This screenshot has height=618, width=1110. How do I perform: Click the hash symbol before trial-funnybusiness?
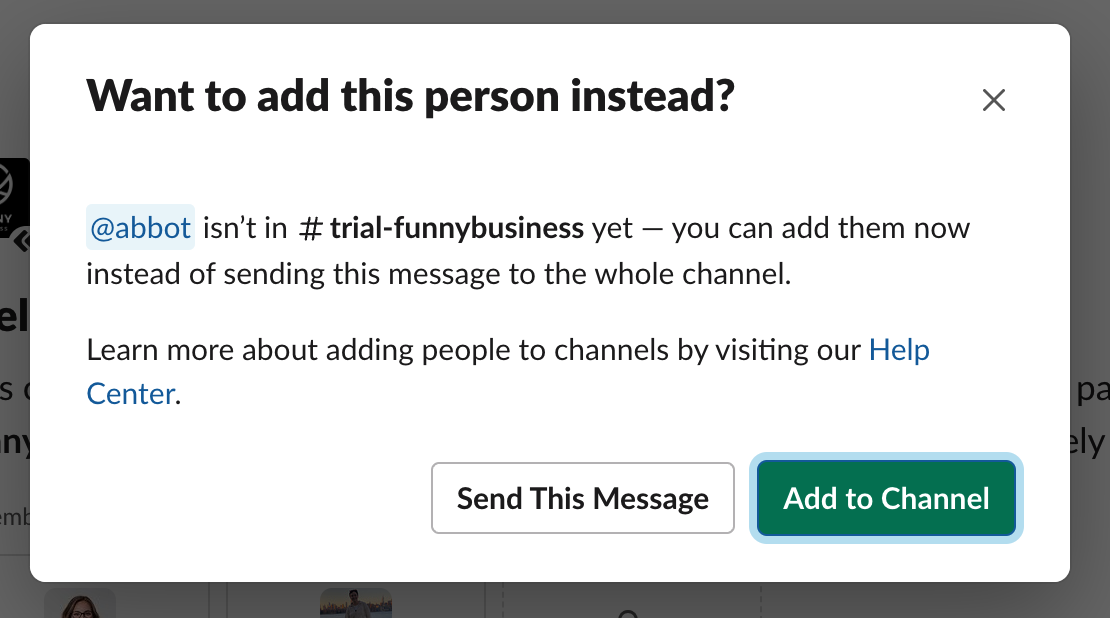(311, 229)
